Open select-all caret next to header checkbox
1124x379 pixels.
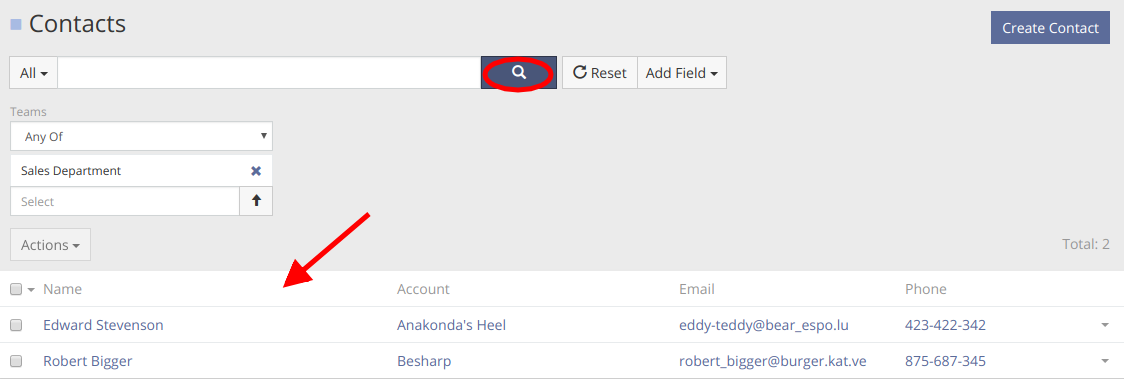31,290
